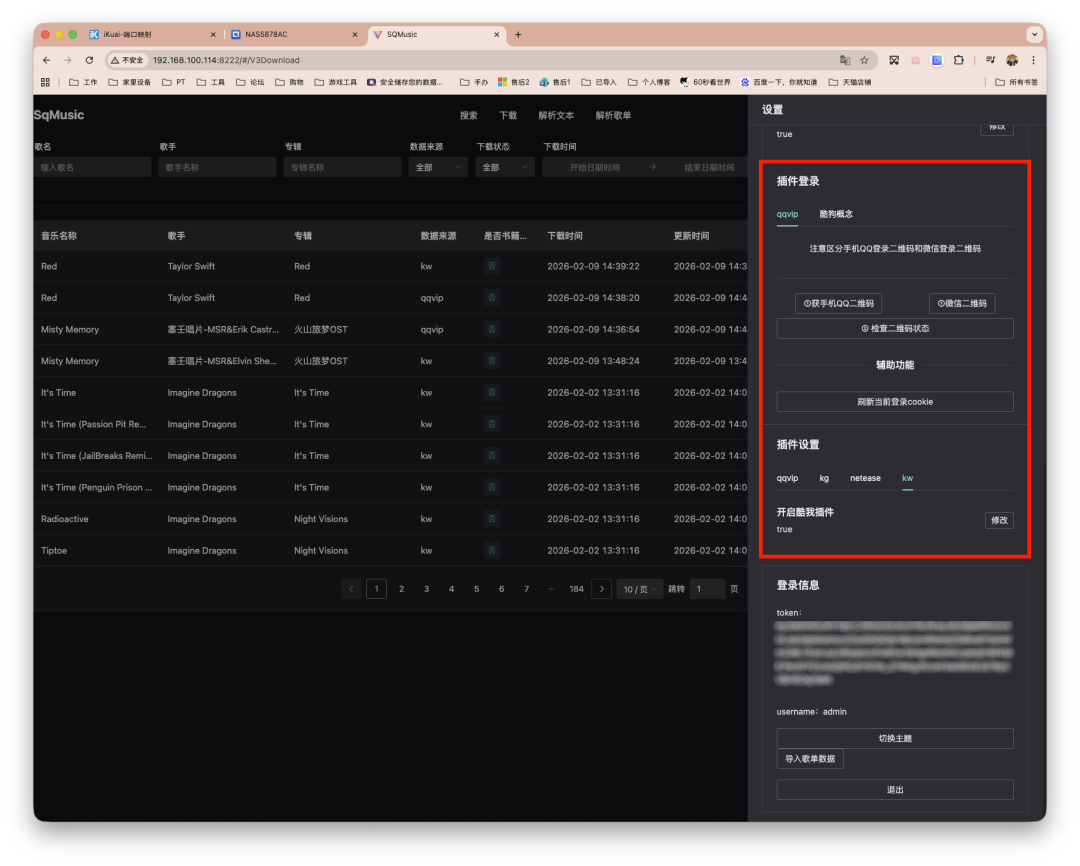The width and height of the screenshot is (1080, 866).
Task: Click the 微信二维码 WeChat QR code button
Action: click(961, 303)
